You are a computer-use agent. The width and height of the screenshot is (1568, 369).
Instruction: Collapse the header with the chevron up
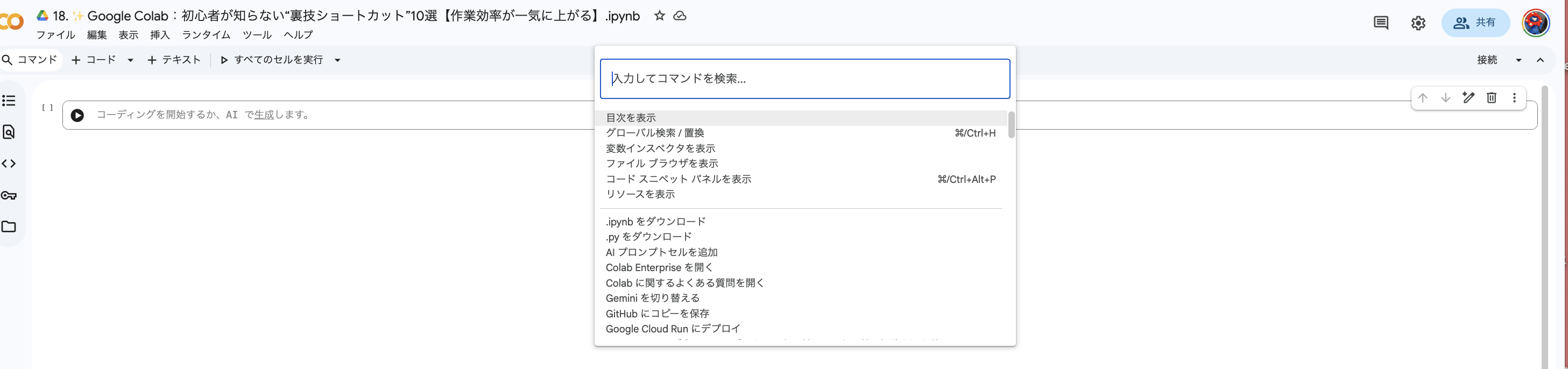coord(1540,60)
